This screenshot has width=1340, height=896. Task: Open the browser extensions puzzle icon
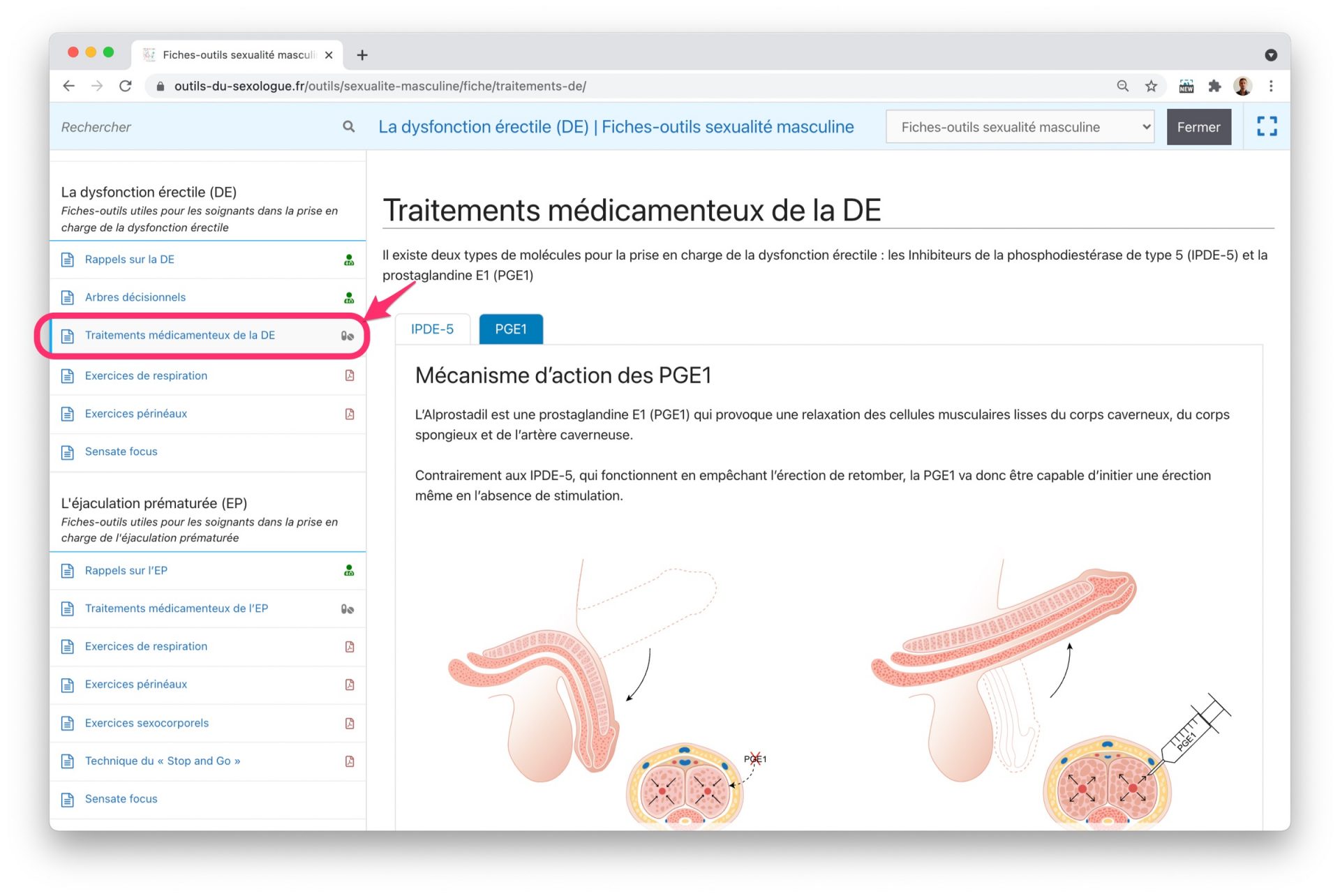tap(1214, 86)
